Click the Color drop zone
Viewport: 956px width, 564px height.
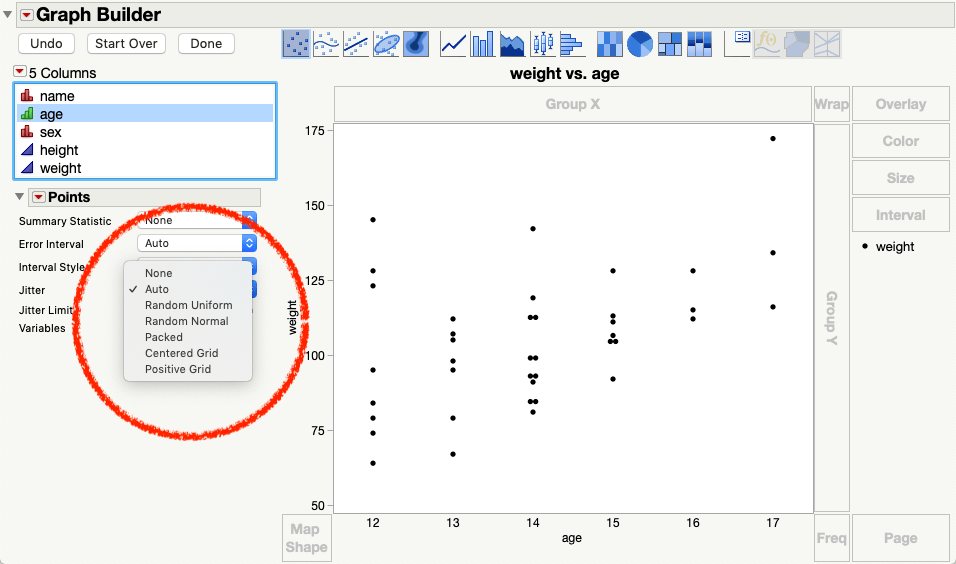[901, 141]
